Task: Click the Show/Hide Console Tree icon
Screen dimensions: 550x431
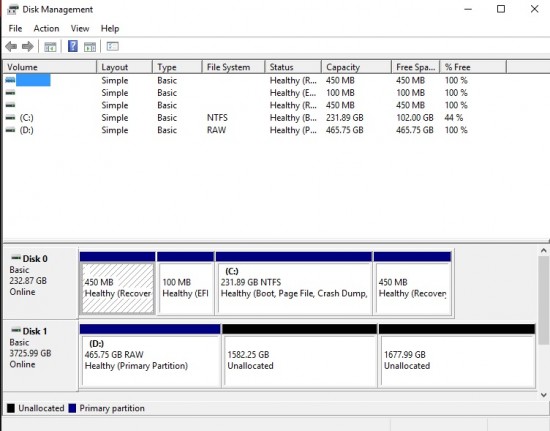Action: (50, 47)
